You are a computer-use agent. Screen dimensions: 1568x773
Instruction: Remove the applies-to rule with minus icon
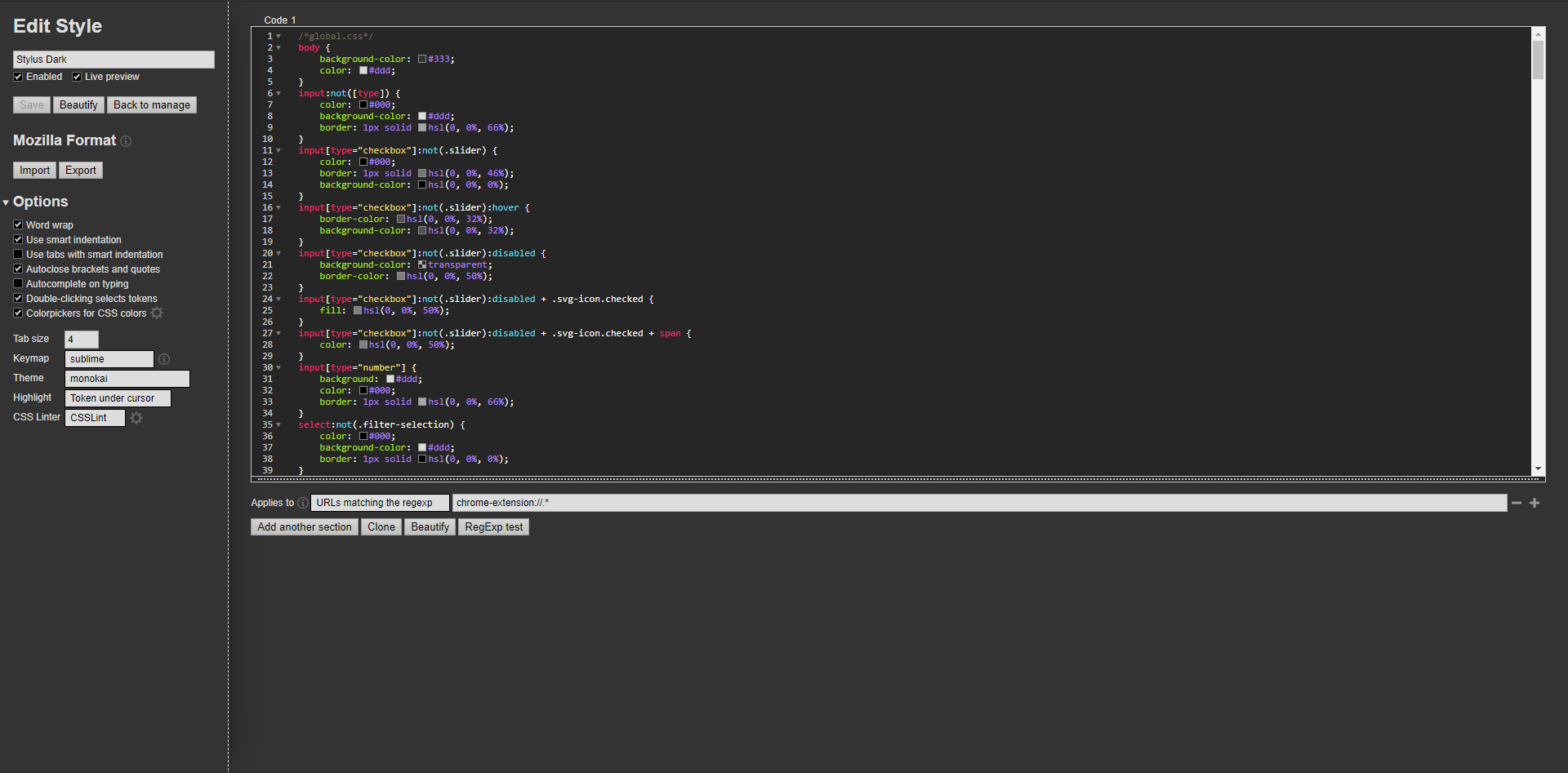click(x=1516, y=503)
